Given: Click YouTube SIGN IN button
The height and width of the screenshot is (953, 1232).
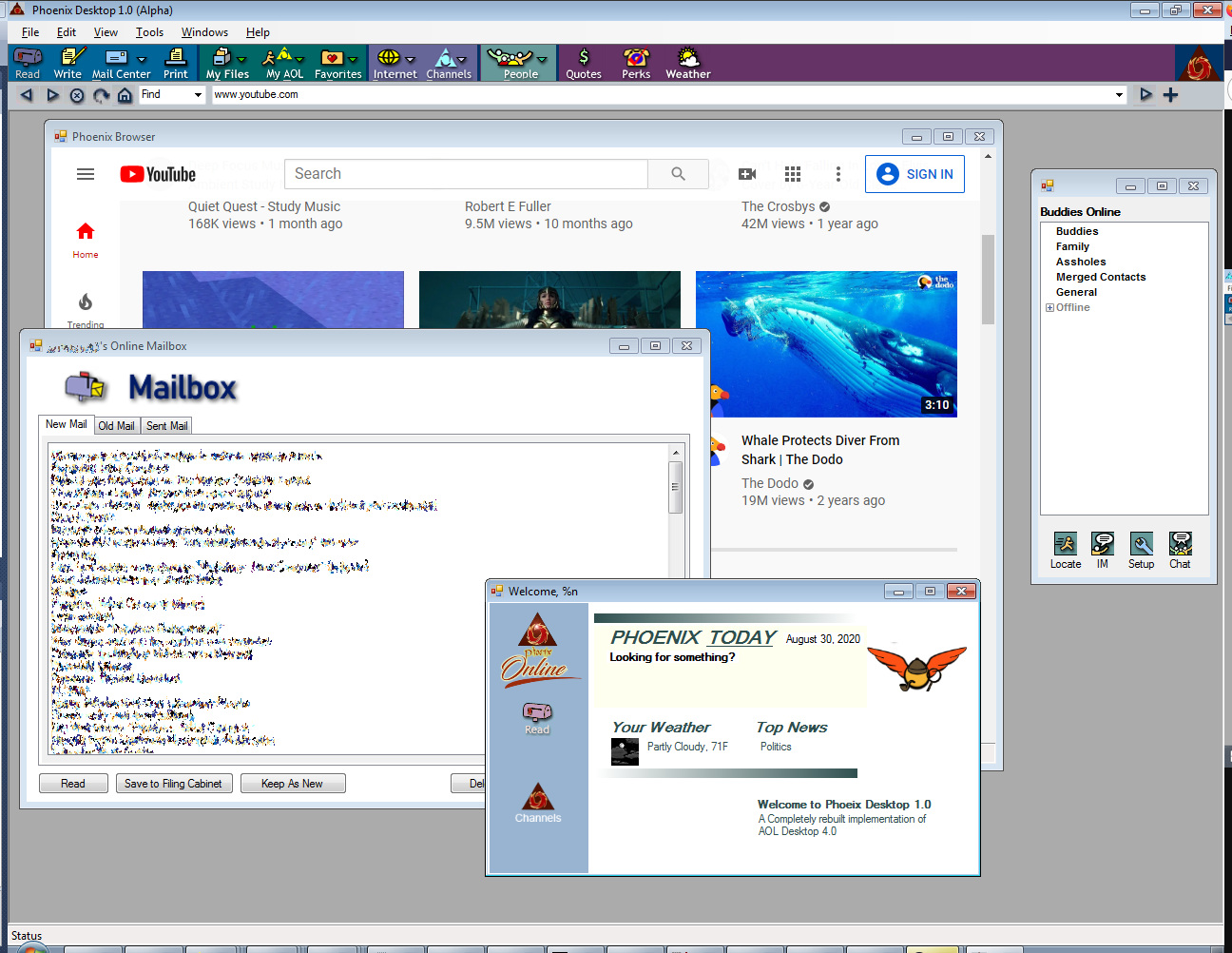Looking at the screenshot, I should 914,174.
